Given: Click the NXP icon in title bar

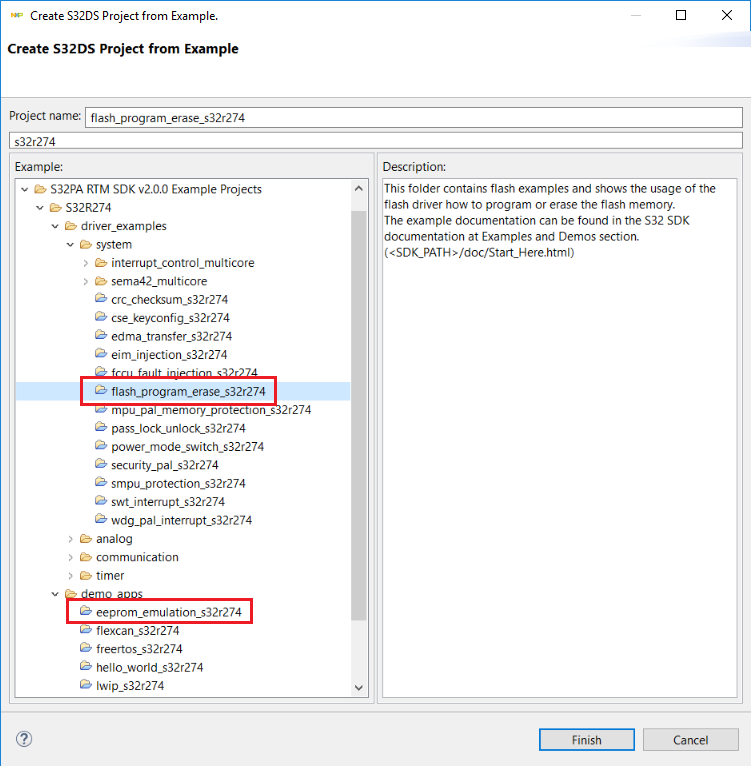Looking at the screenshot, I should (17, 16).
